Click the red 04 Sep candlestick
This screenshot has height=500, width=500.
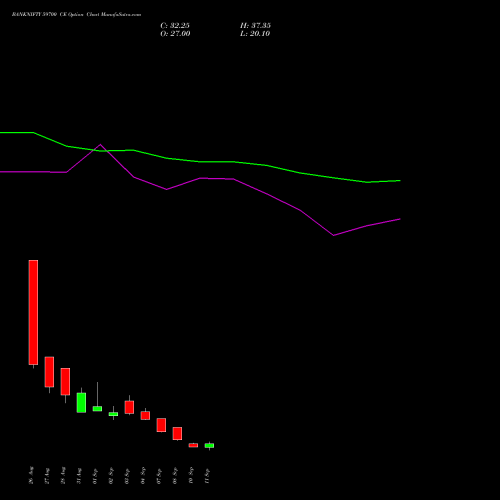145,415
